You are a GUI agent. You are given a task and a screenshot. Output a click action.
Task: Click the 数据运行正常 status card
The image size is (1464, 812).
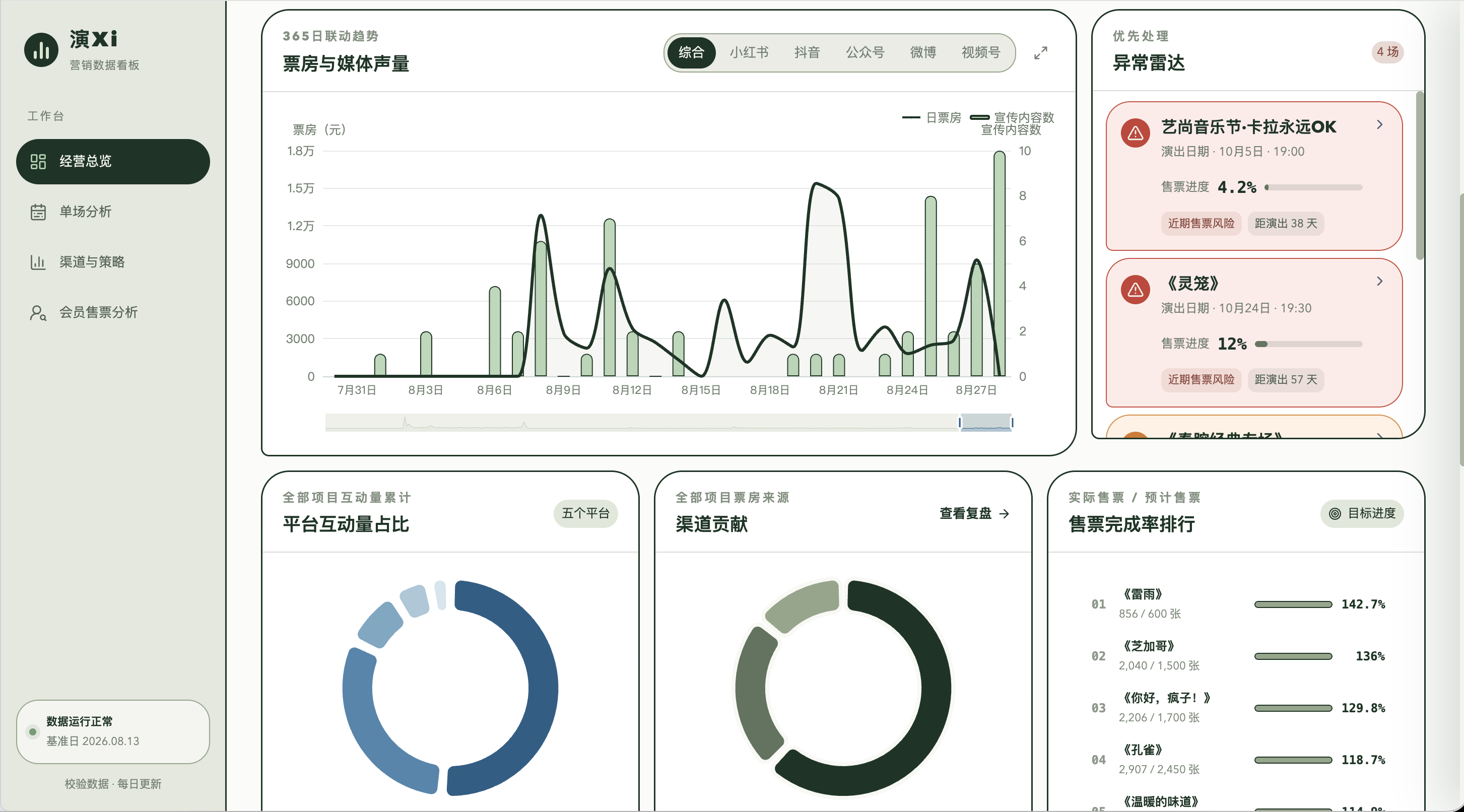coord(112,731)
